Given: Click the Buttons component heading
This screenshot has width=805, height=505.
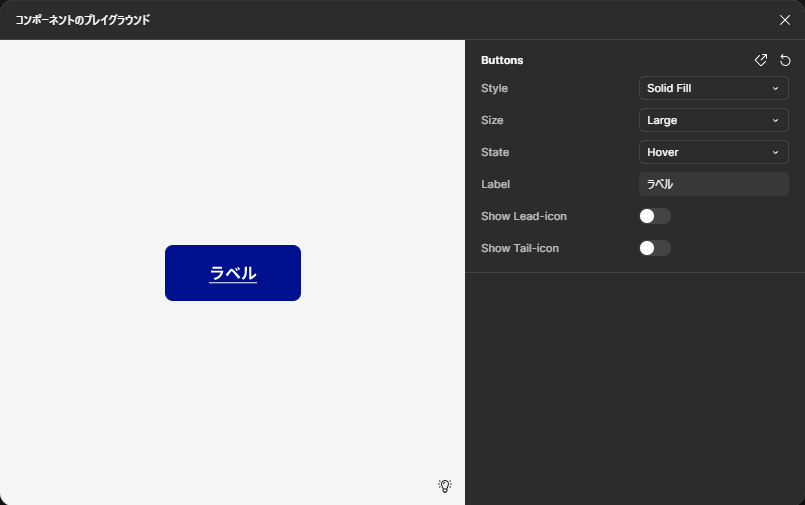Looking at the screenshot, I should click(x=502, y=60).
